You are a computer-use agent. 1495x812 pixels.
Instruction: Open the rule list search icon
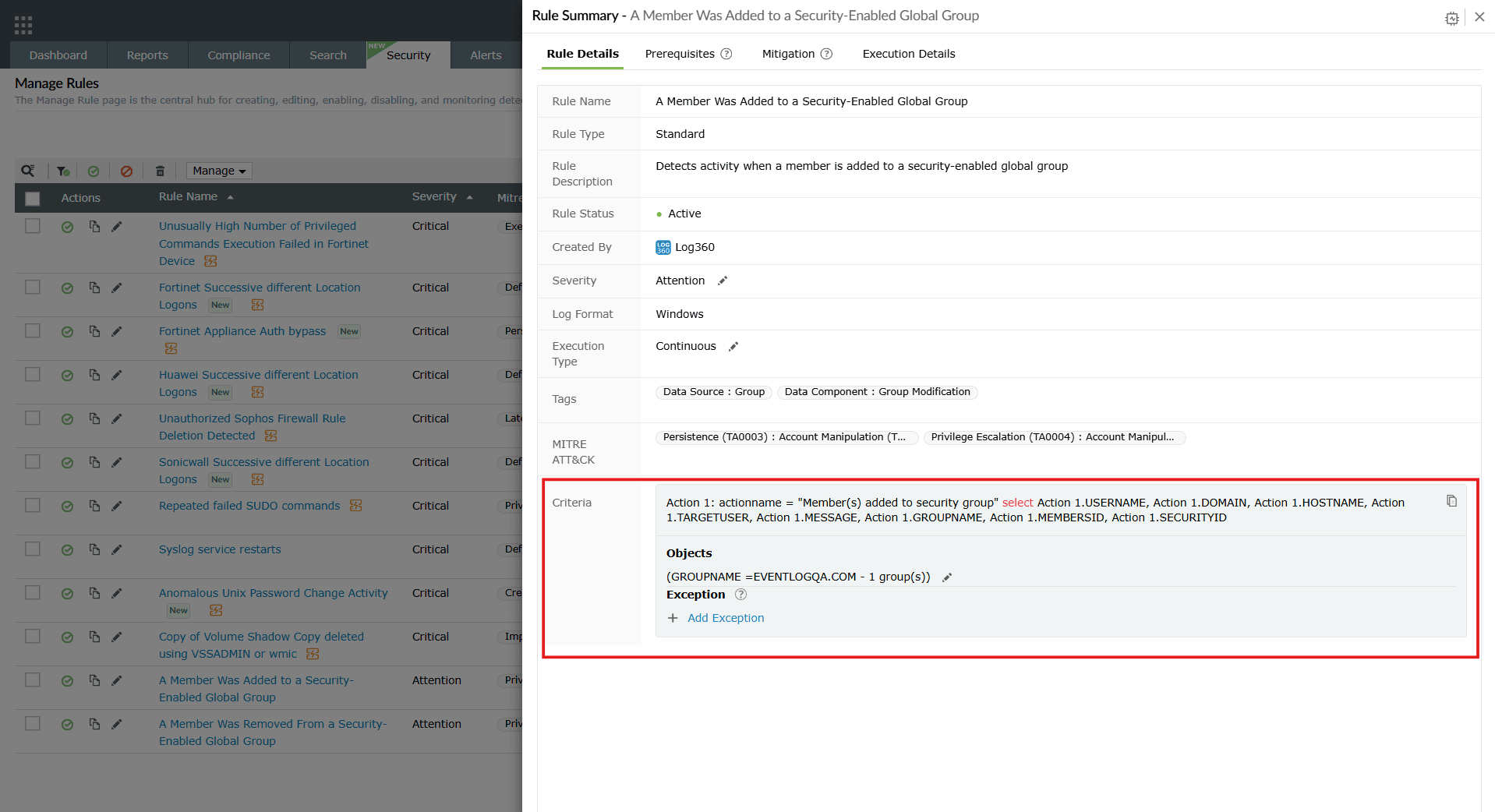(x=28, y=171)
